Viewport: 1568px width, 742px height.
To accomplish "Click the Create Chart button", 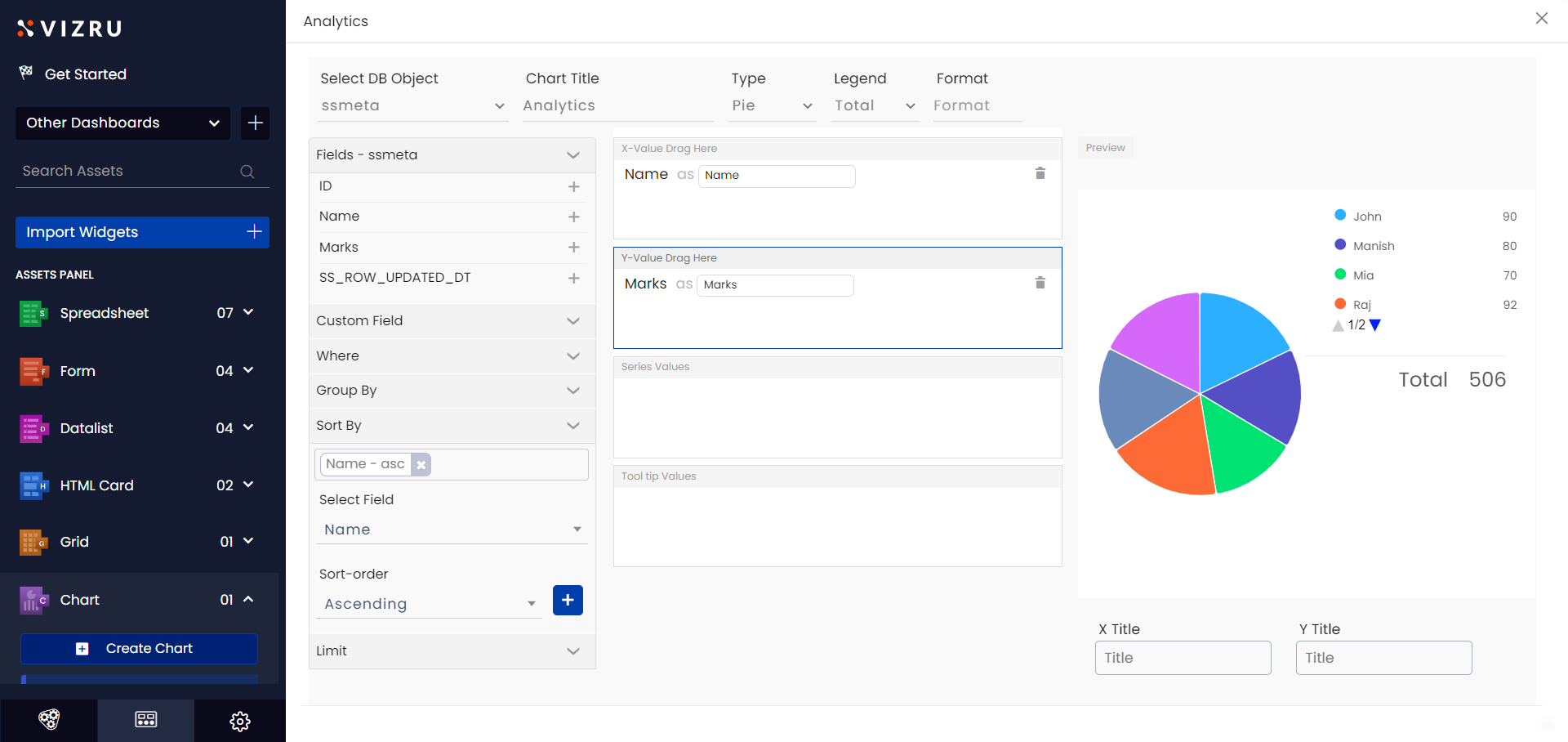I will point(139,649).
